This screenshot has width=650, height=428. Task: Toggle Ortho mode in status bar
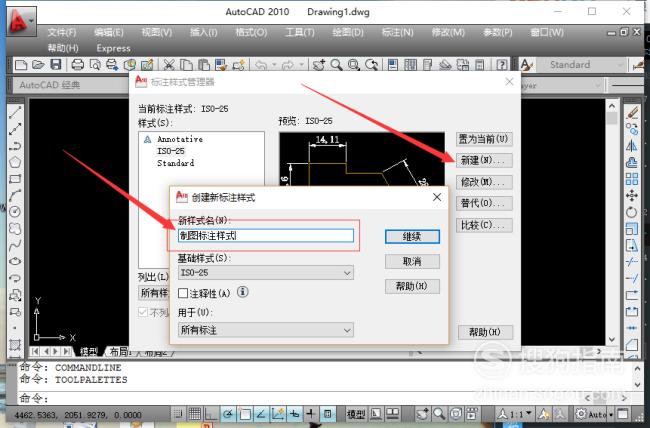pyautogui.click(x=211, y=413)
